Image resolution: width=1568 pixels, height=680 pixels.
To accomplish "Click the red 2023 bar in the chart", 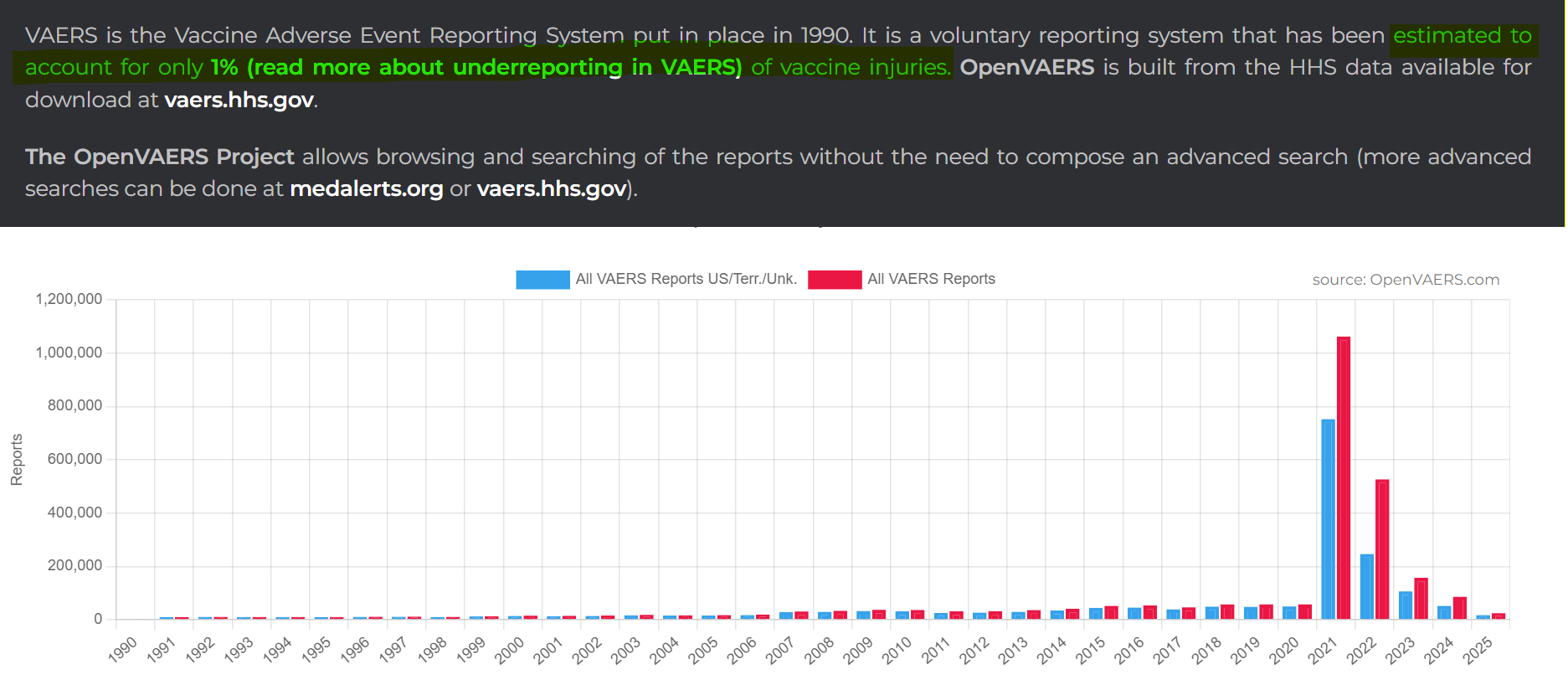I will [1421, 599].
